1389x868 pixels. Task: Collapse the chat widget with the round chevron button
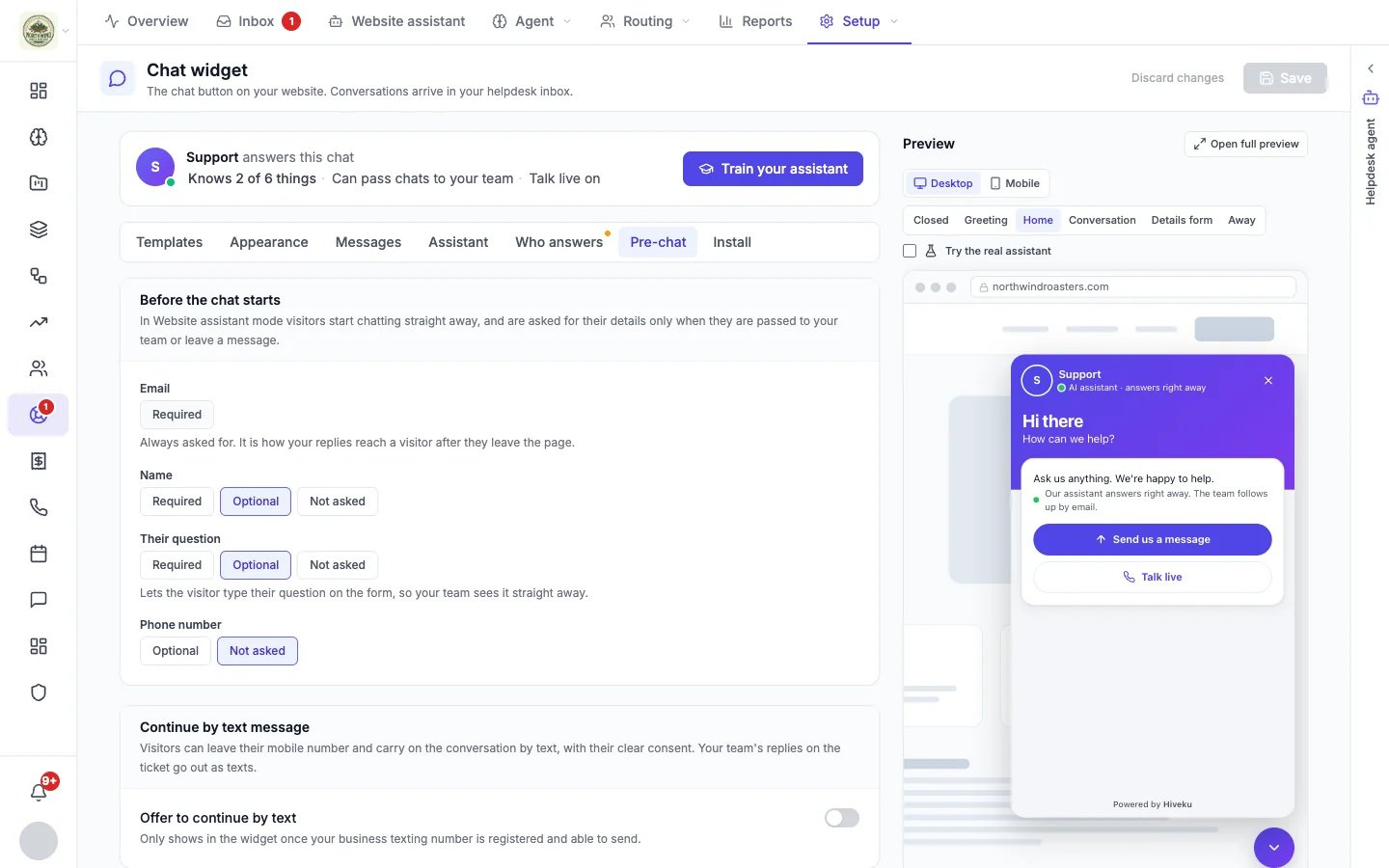tap(1274, 848)
